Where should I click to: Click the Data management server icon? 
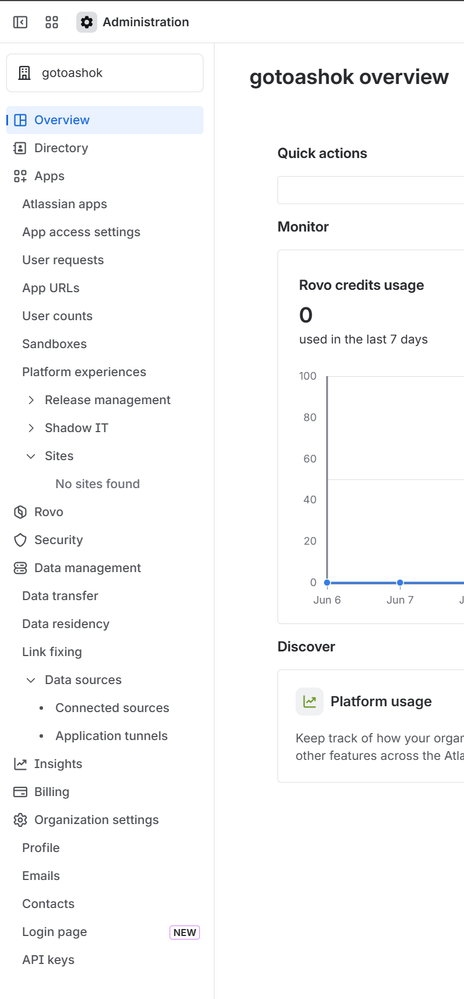coord(20,568)
